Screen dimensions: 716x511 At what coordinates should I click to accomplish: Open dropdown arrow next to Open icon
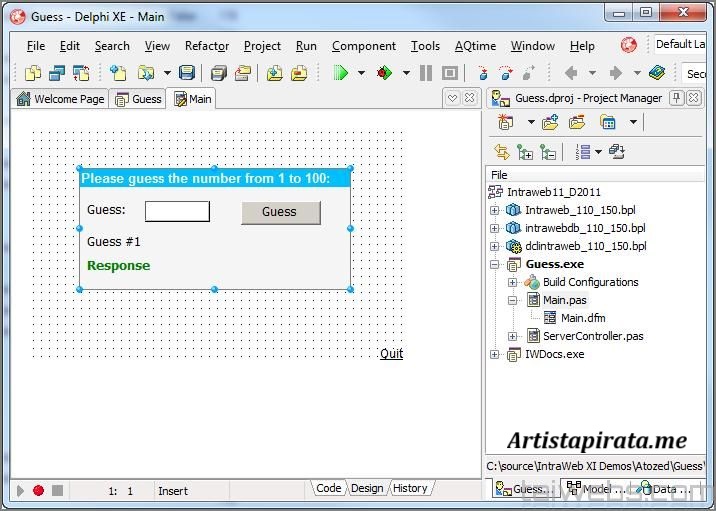pyautogui.click(x=167, y=73)
